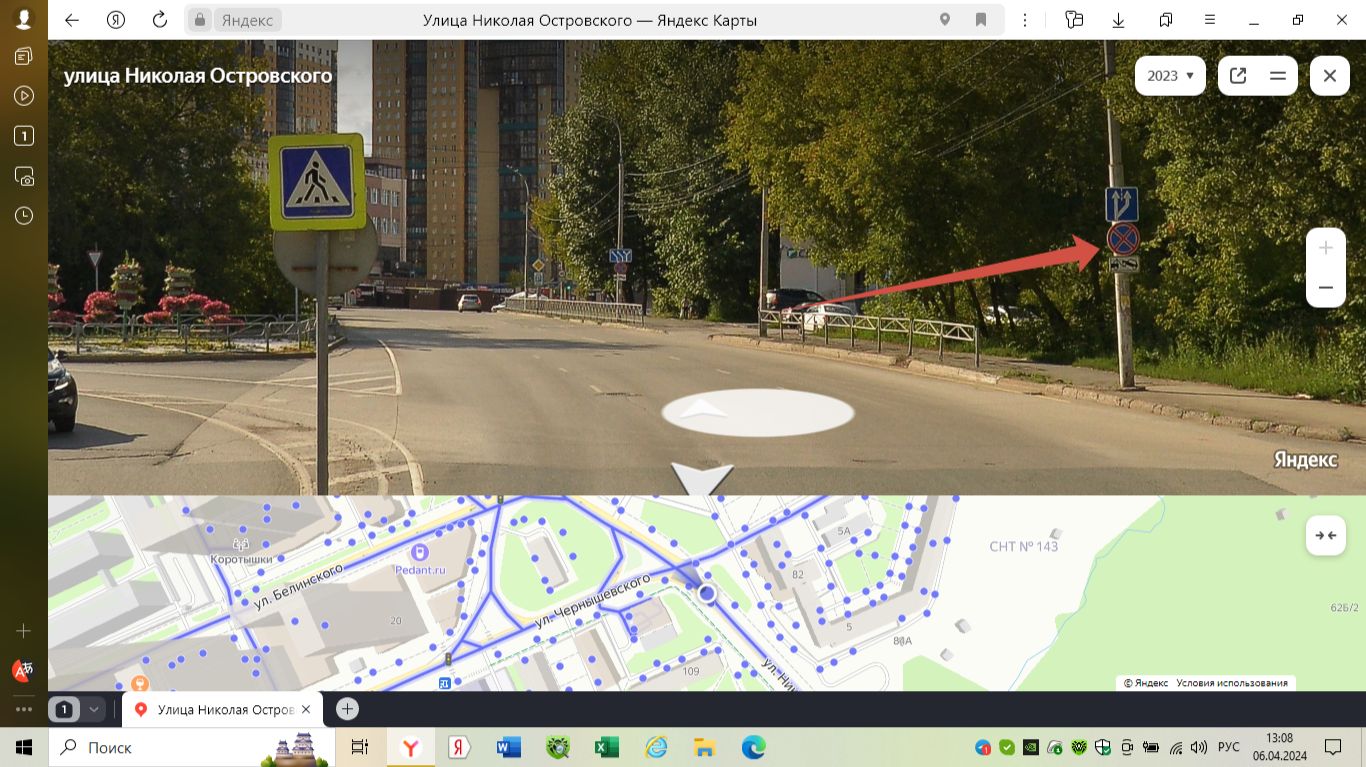Add a sidebar item with the plus icon
The width and height of the screenshot is (1366, 767).
point(24,631)
